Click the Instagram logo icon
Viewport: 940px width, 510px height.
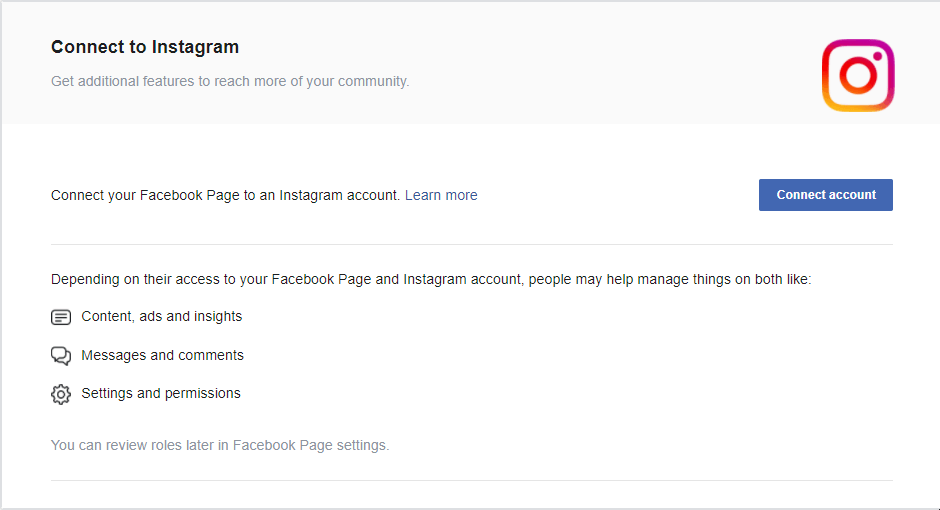[x=858, y=76]
